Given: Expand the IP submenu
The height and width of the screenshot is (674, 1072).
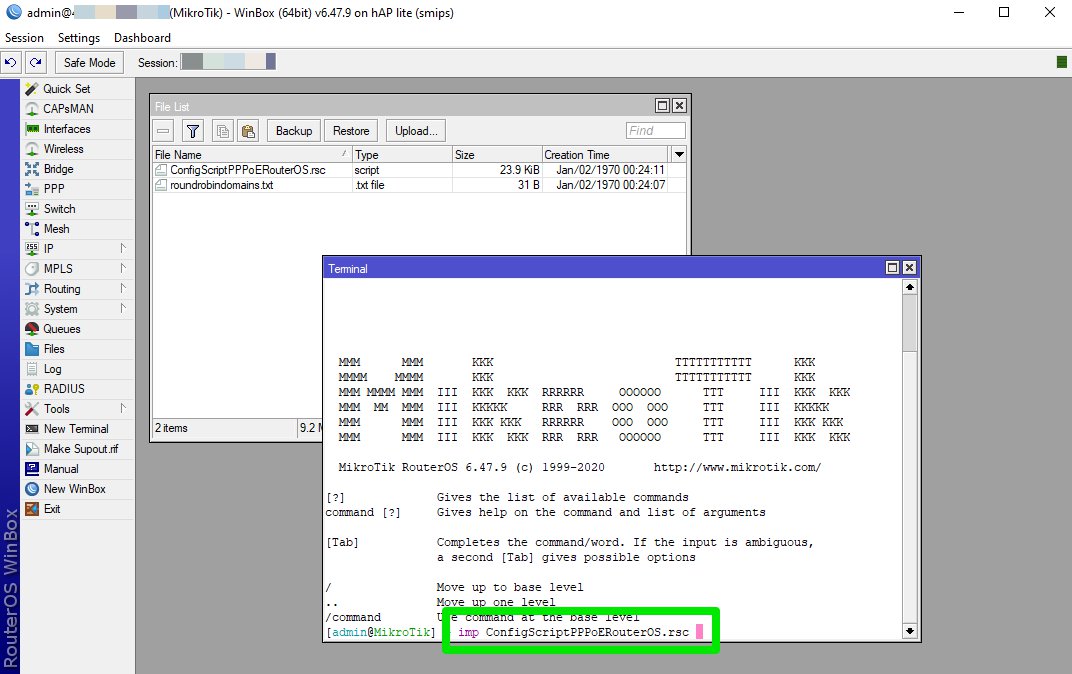Looking at the screenshot, I should (48, 249).
